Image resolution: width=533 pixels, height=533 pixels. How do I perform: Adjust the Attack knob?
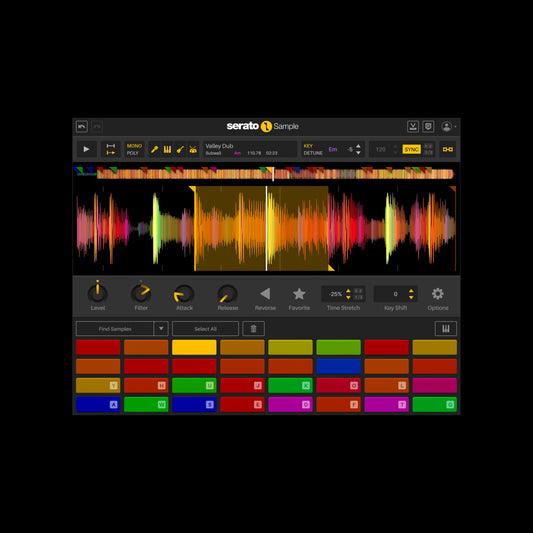[184, 293]
